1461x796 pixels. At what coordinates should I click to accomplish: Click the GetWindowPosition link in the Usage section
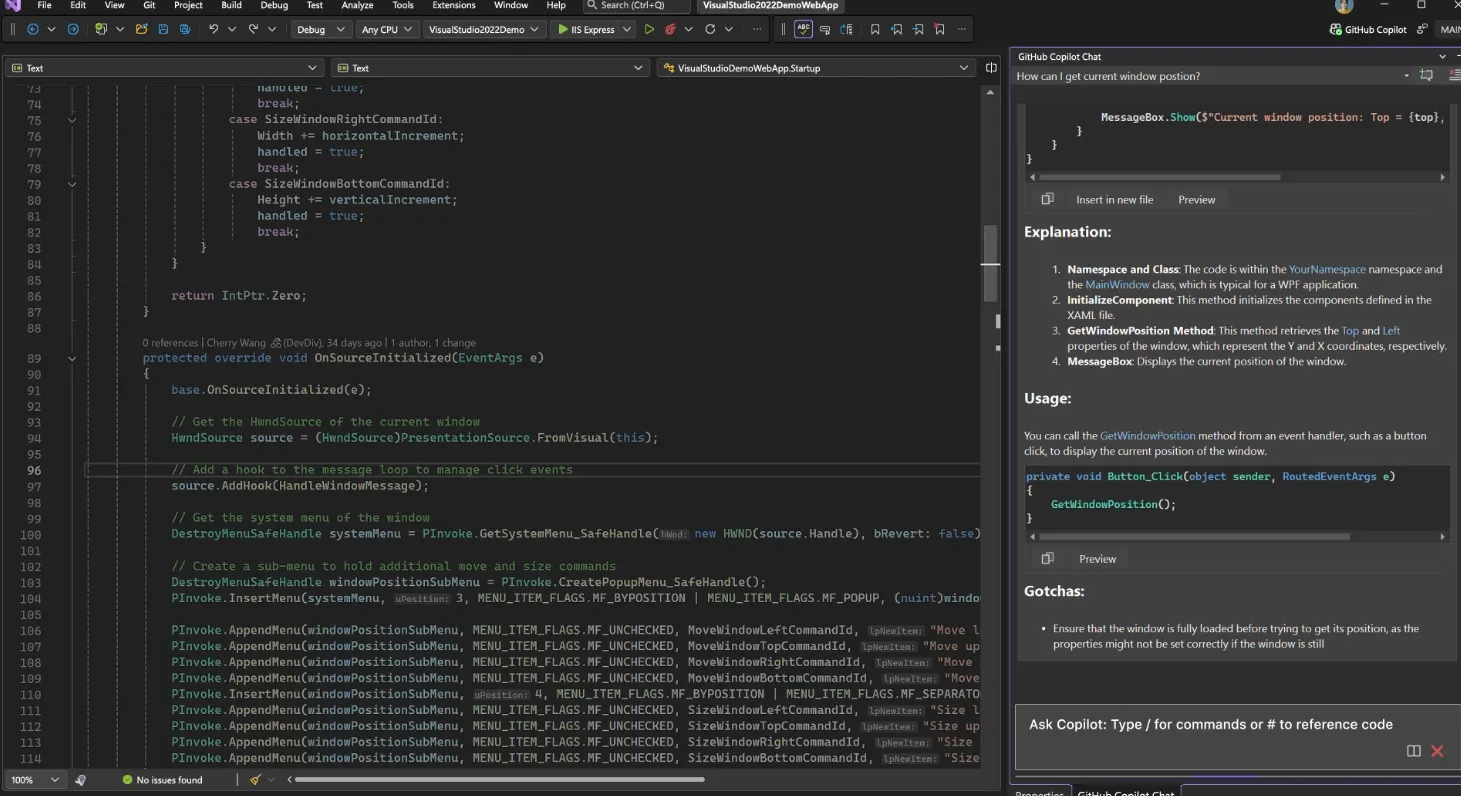click(x=1147, y=435)
